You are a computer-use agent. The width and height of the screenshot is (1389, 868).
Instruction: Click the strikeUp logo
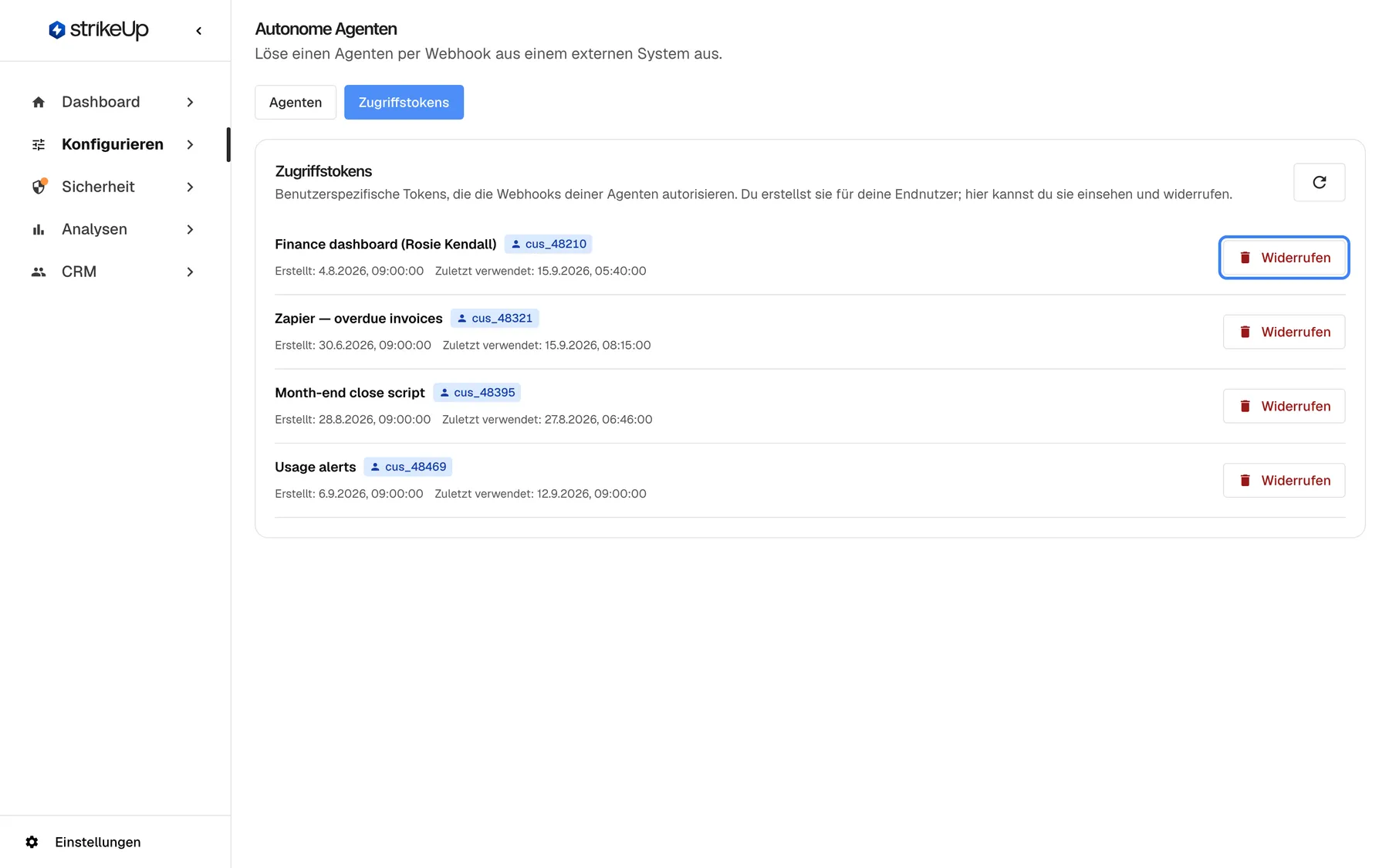98,30
